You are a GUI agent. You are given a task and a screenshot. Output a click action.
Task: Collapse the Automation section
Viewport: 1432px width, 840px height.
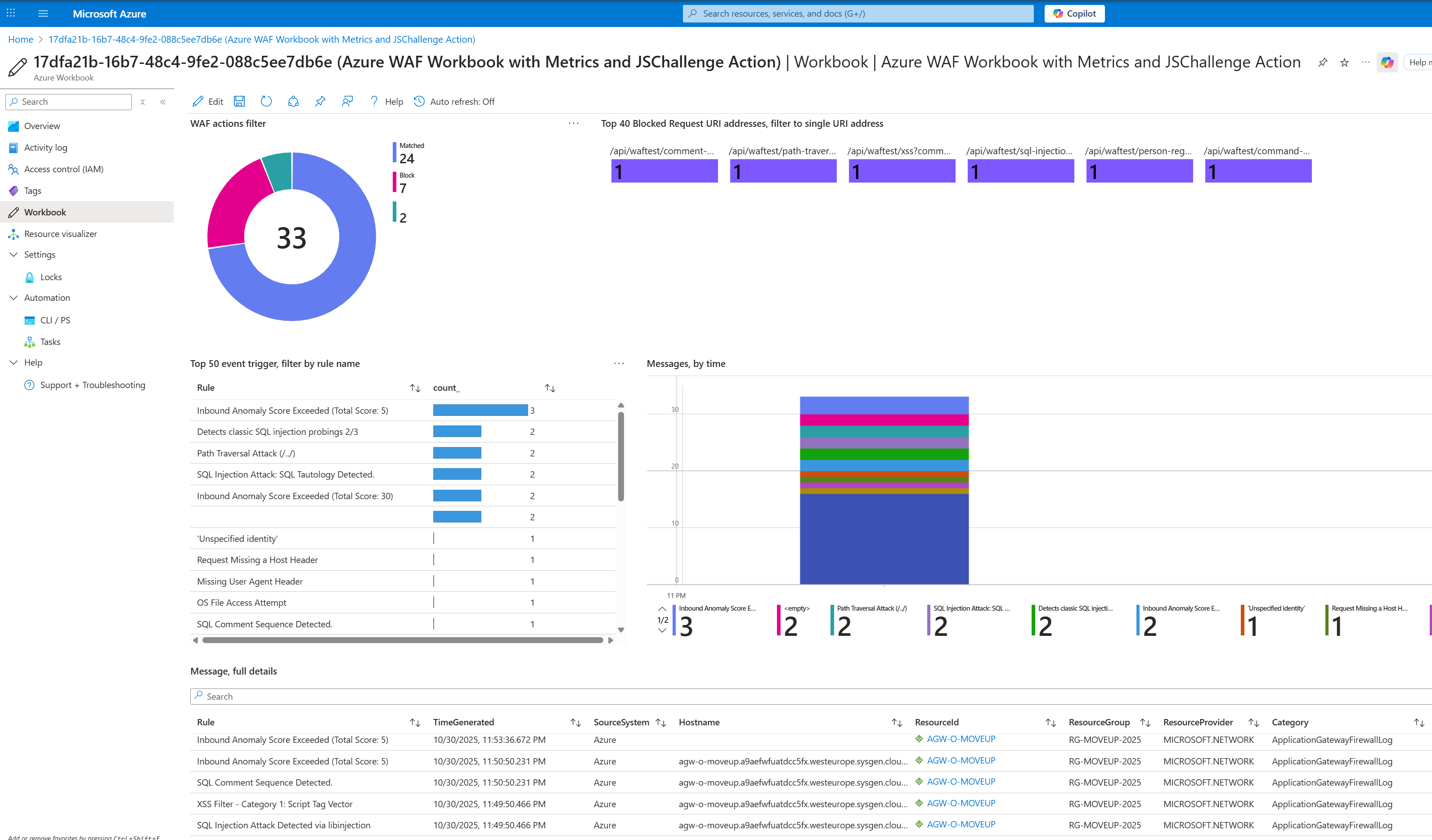pyautogui.click(x=13, y=298)
